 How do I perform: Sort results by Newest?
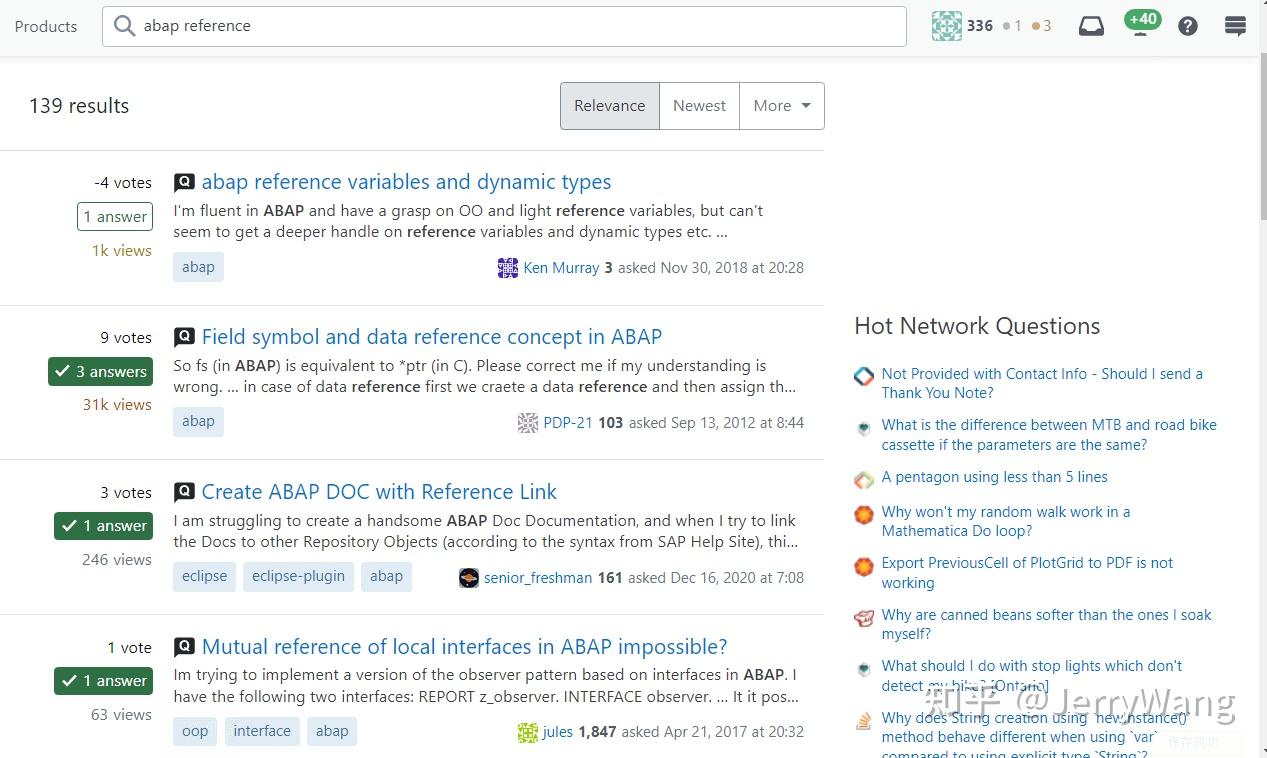click(700, 106)
